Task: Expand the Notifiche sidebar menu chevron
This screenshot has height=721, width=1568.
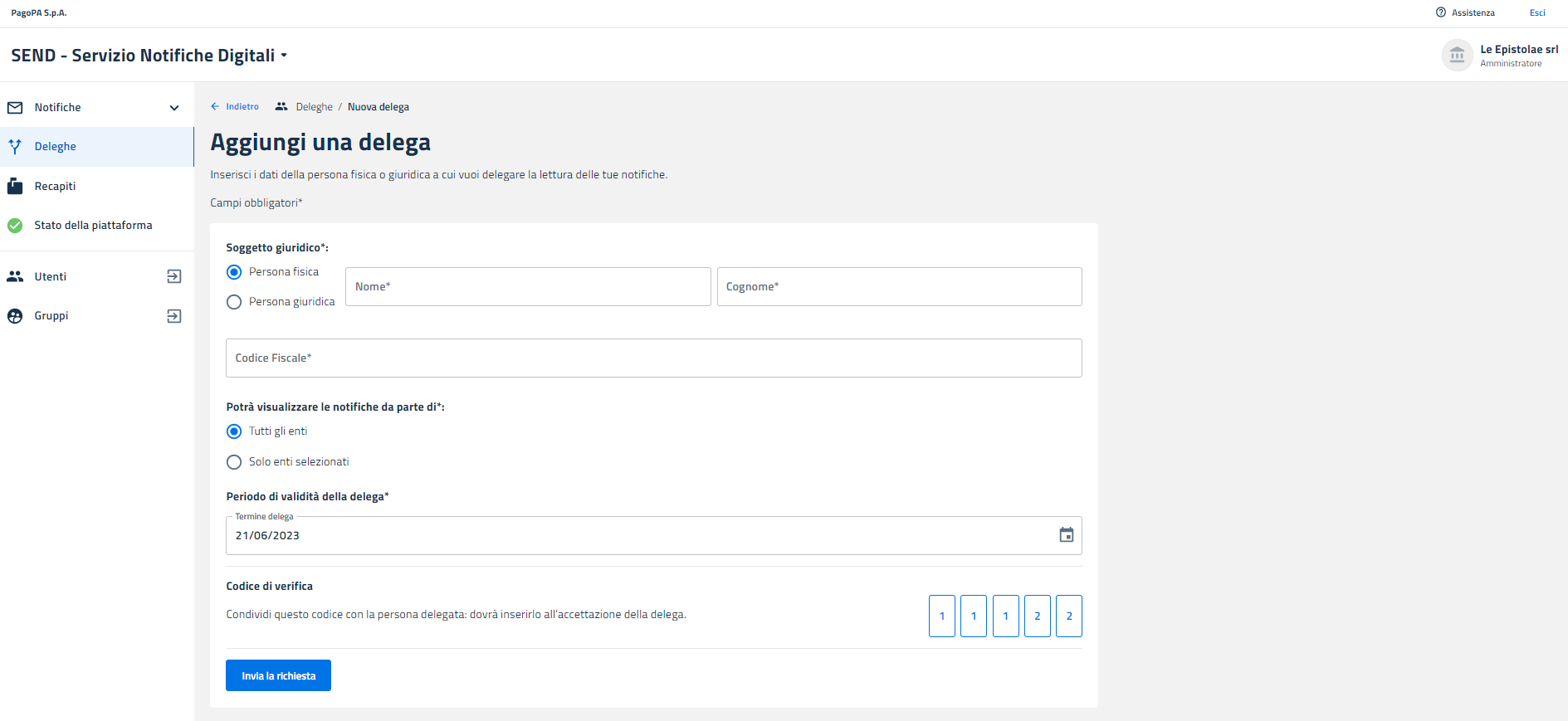Action: pyautogui.click(x=174, y=108)
